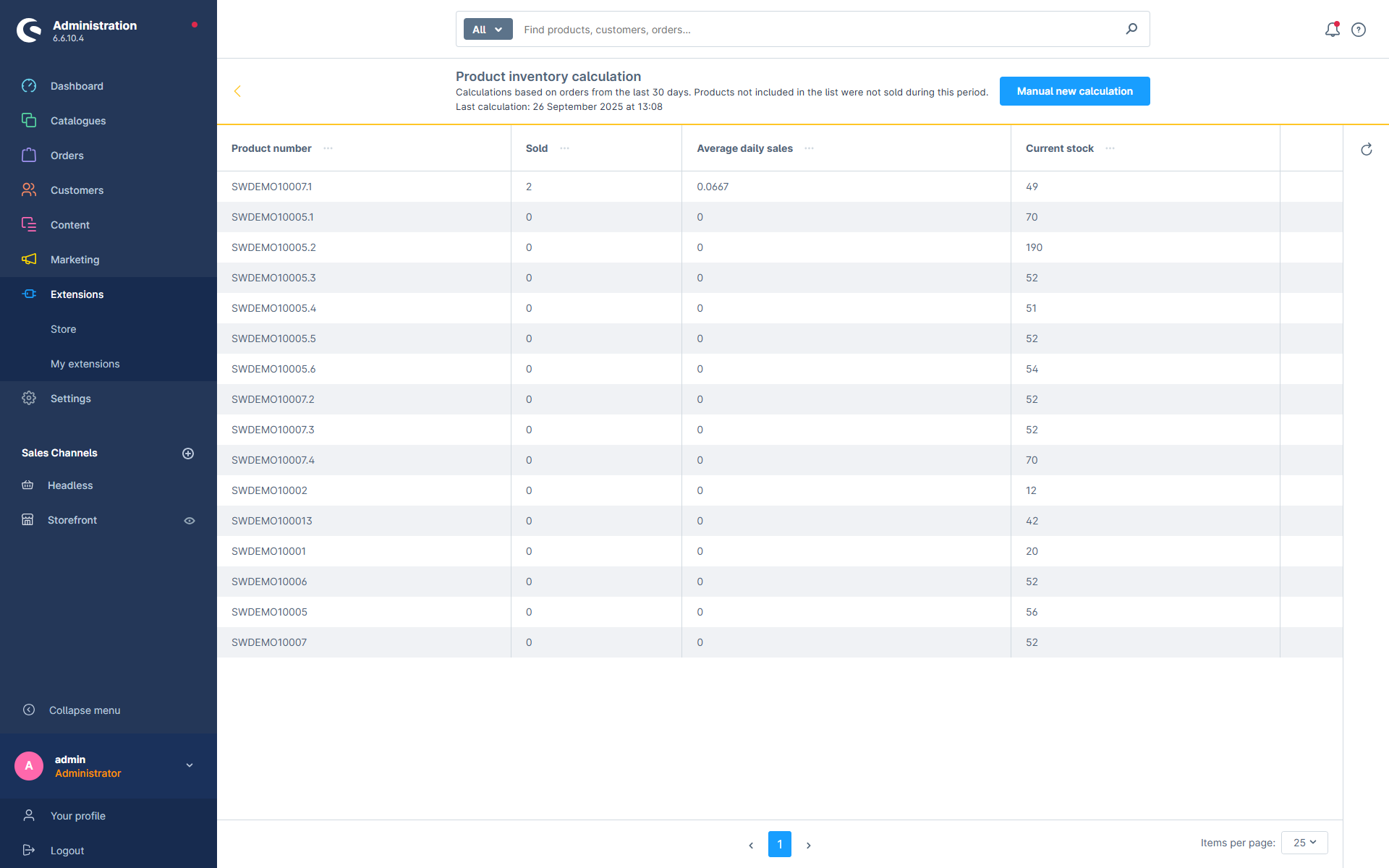Click Sales Channels heading
Image resolution: width=1389 pixels, height=868 pixels.
pos(59,453)
